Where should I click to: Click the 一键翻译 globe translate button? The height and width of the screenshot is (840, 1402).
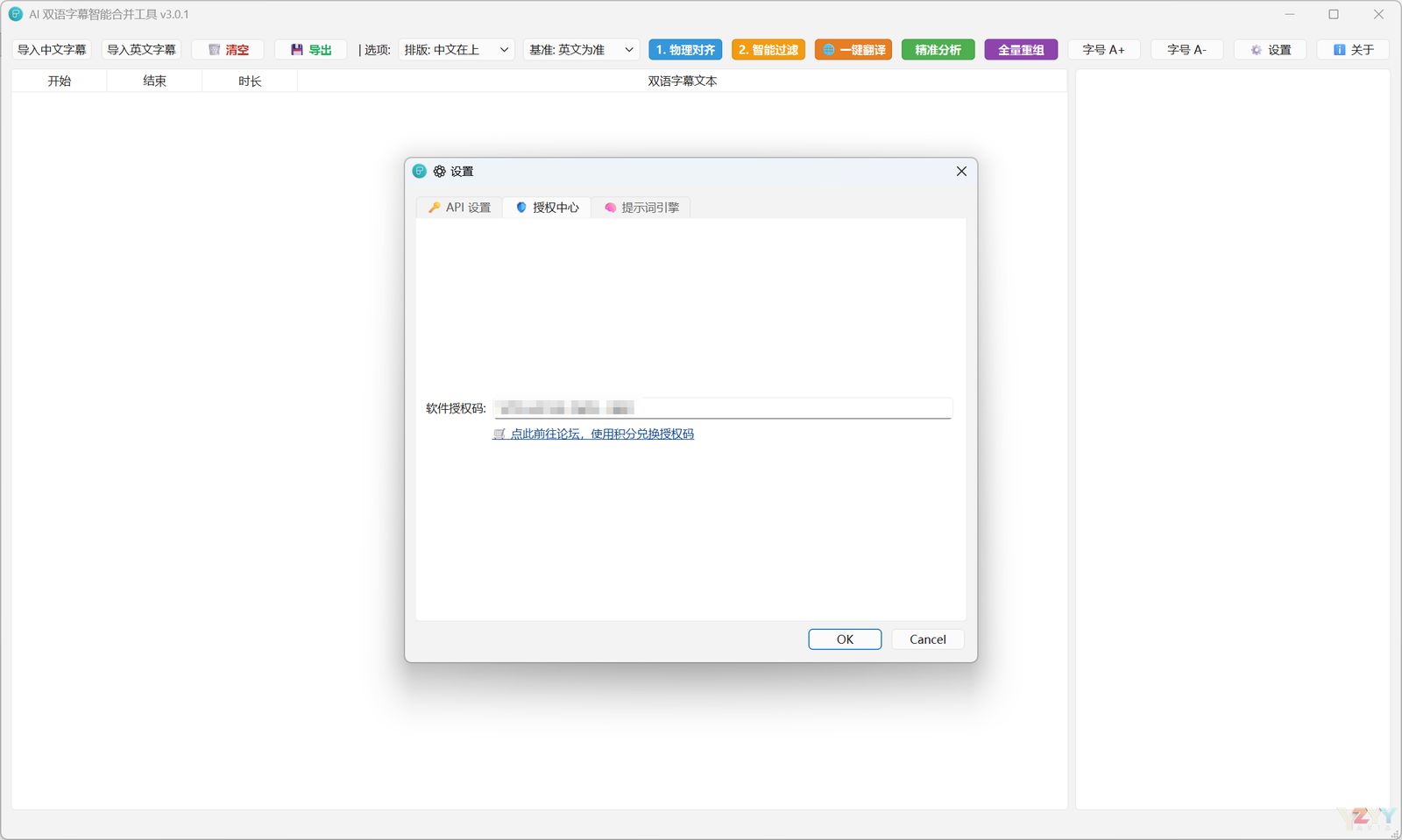(853, 50)
